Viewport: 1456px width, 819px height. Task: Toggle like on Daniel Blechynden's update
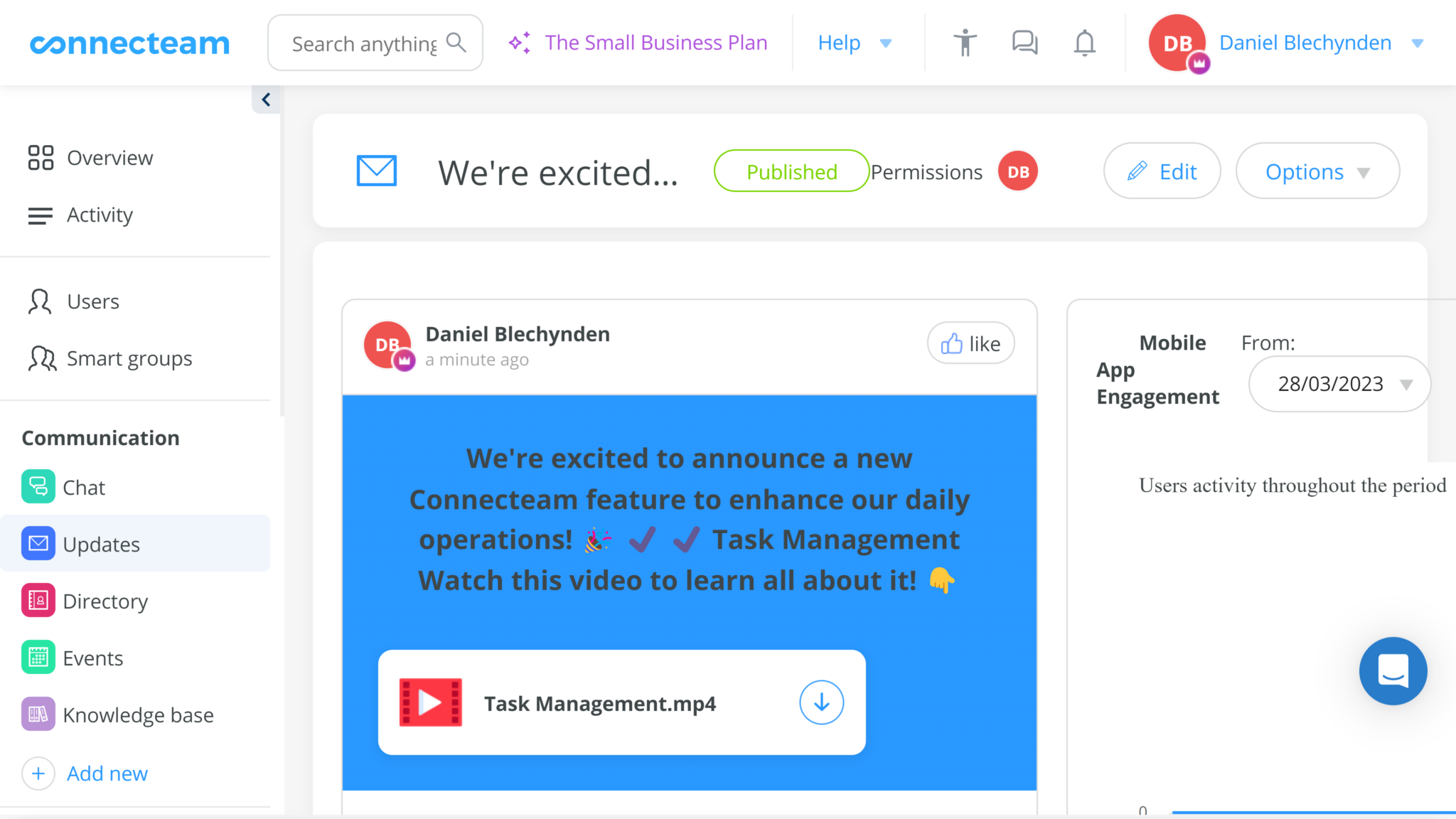[970, 343]
